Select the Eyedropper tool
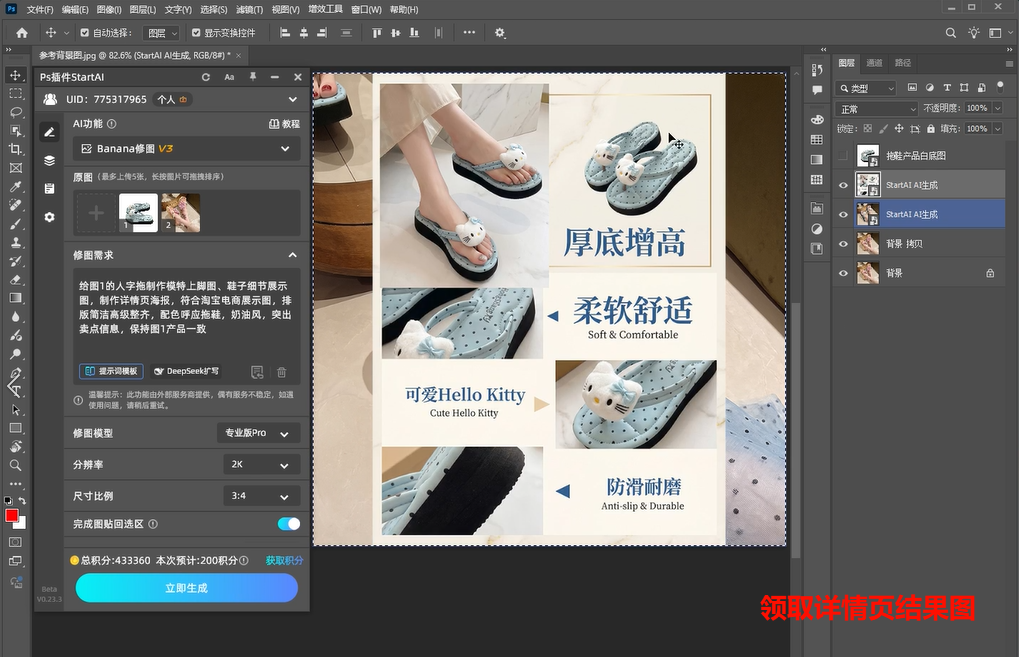The width and height of the screenshot is (1019, 657). 15,187
